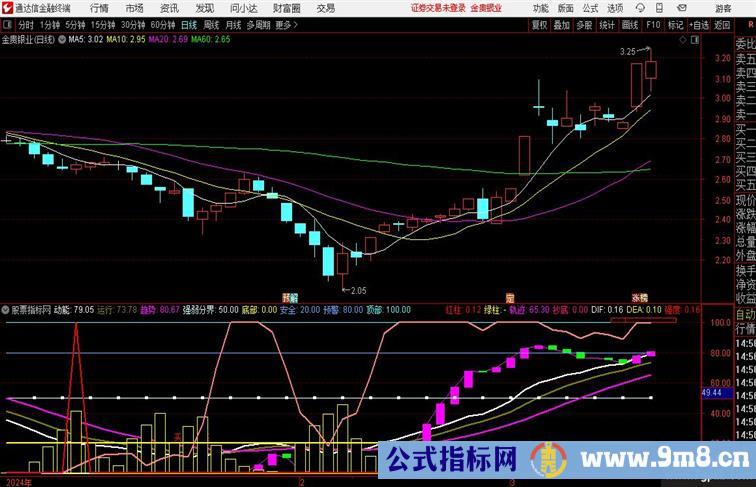Viewport: 756px width, 487px height.
Task: Click the 2024年 date axis label
Action: click(x=19, y=482)
